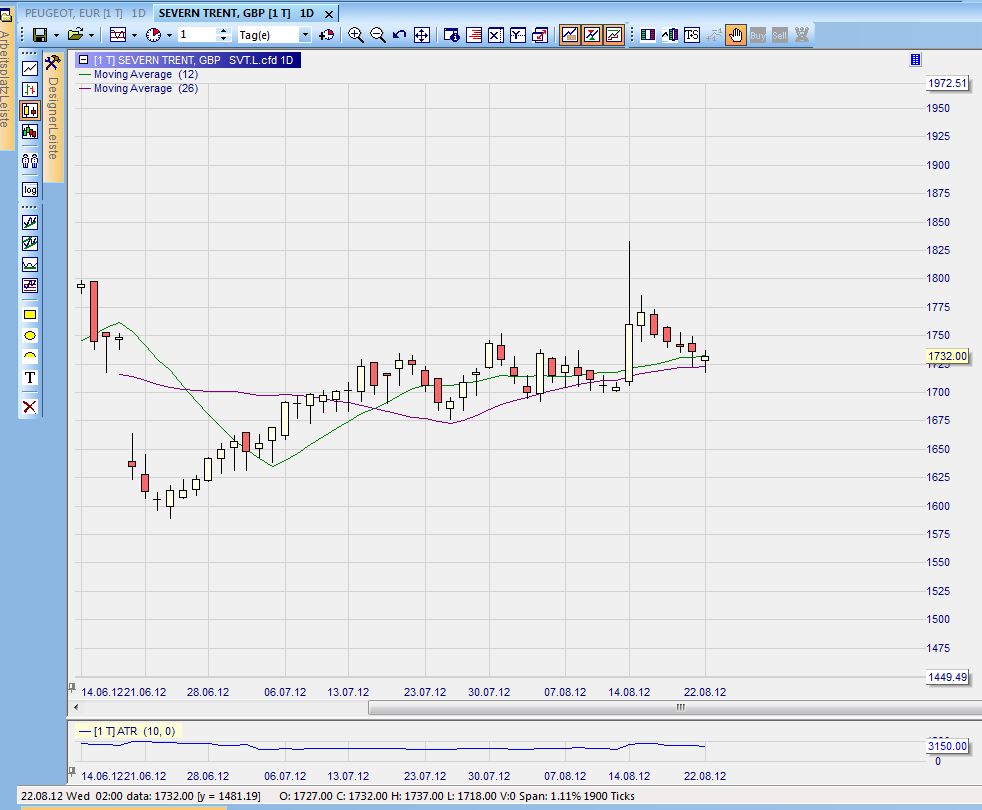Select the bar chart type icon
This screenshot has height=810, width=982.
[30, 89]
